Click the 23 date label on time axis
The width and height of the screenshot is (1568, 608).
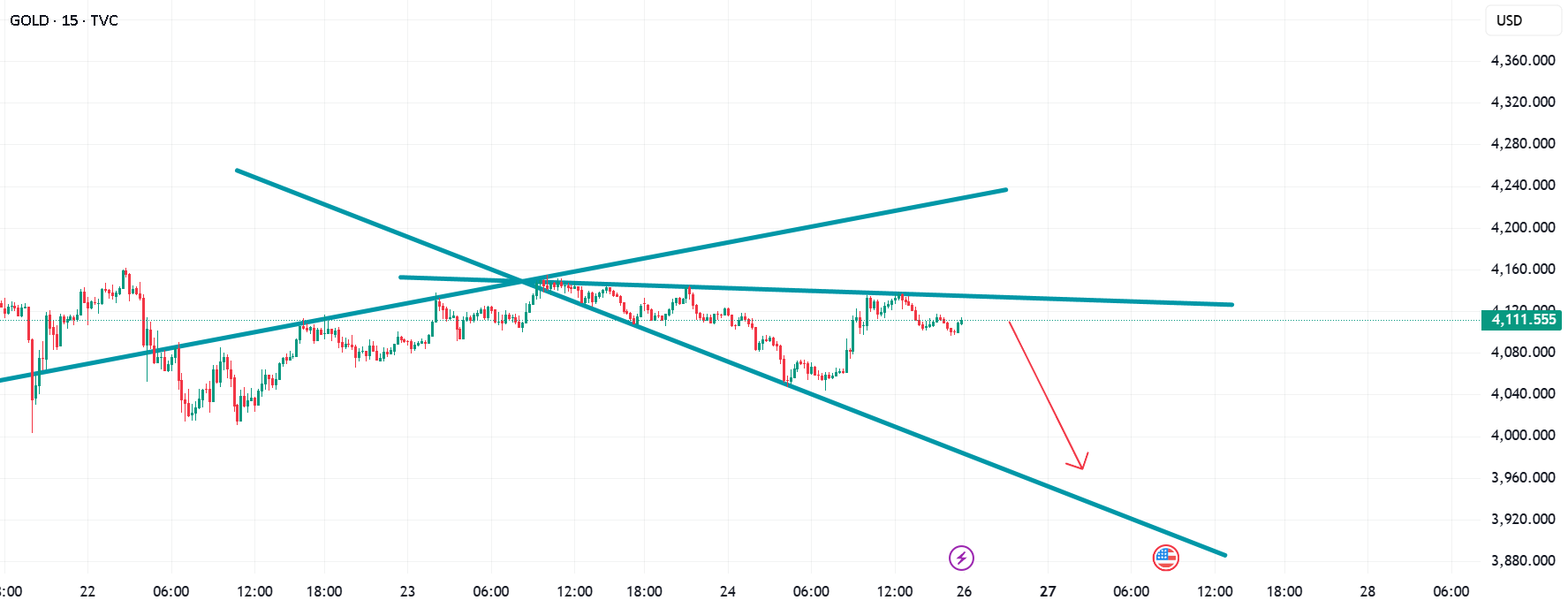(x=407, y=591)
